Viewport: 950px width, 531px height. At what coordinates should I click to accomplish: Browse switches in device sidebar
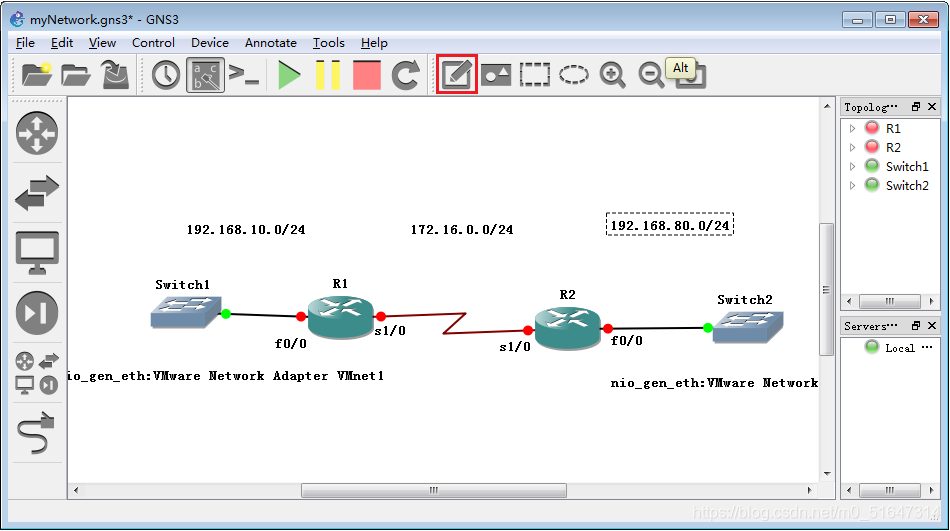[37, 193]
